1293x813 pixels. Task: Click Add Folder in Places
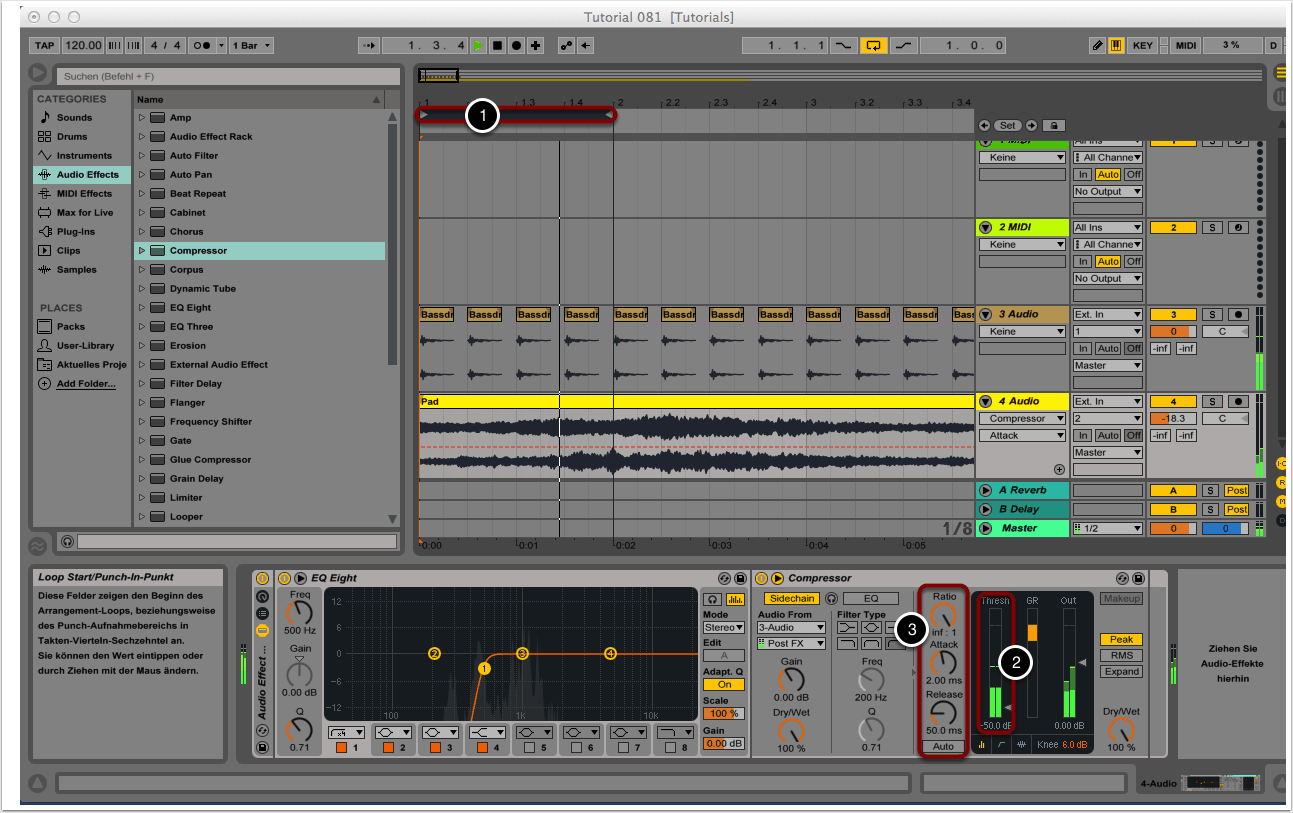(85, 384)
